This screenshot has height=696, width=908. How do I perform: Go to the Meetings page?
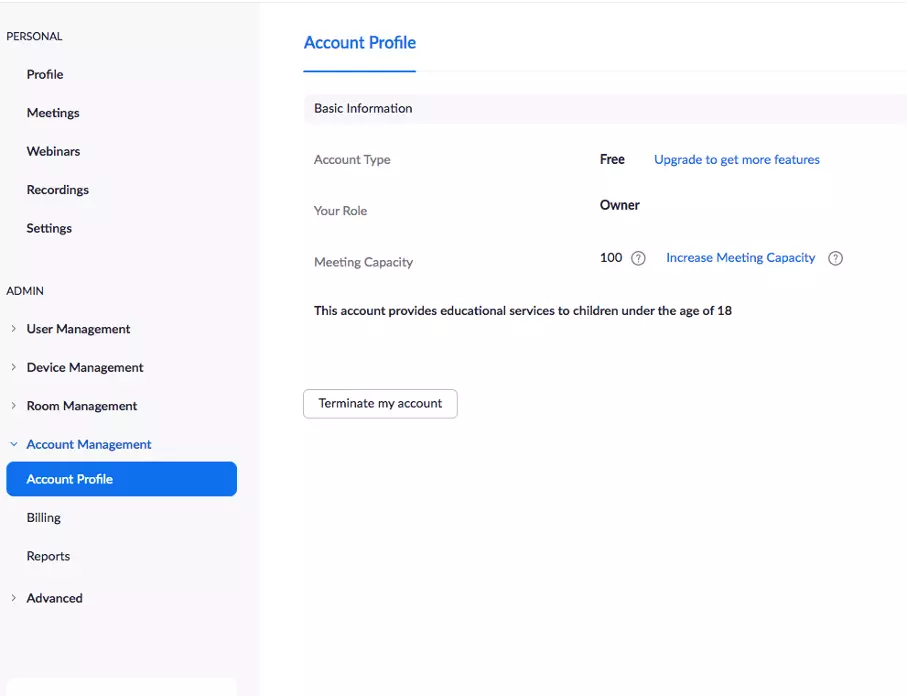coord(52,113)
